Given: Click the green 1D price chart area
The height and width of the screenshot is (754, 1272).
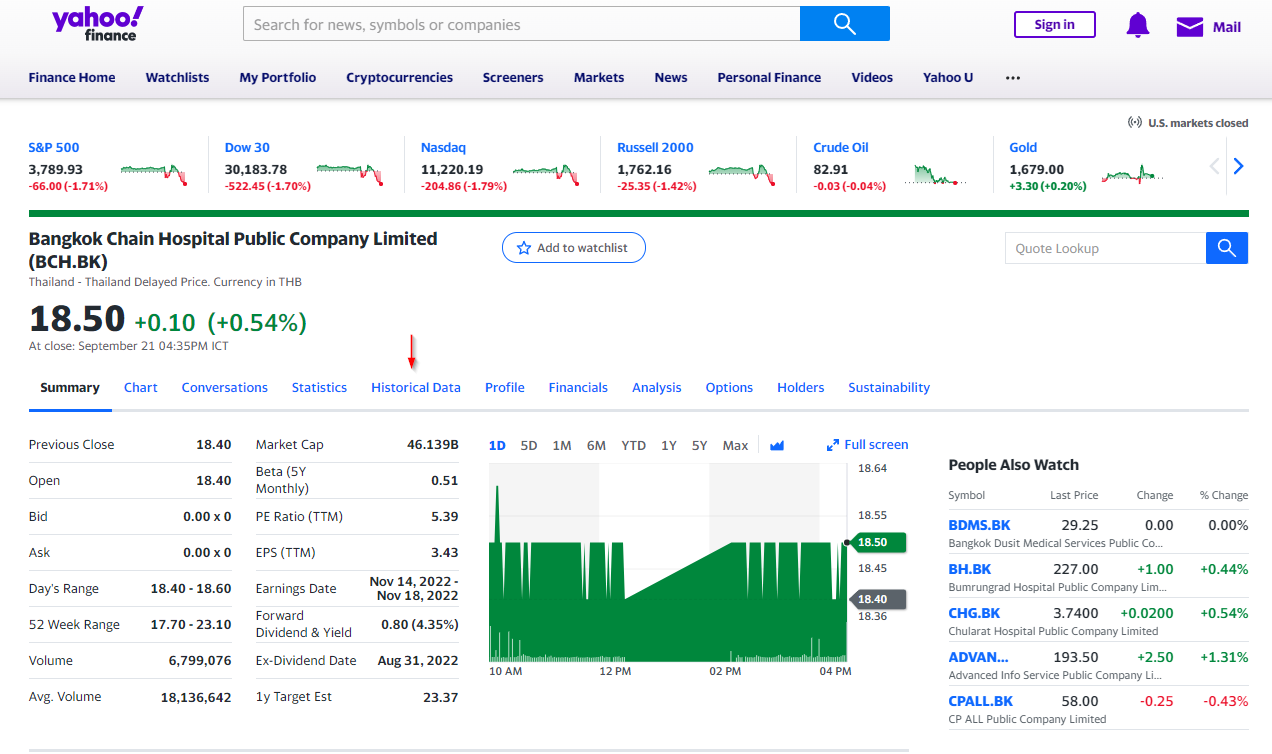Looking at the screenshot, I should 667,600.
